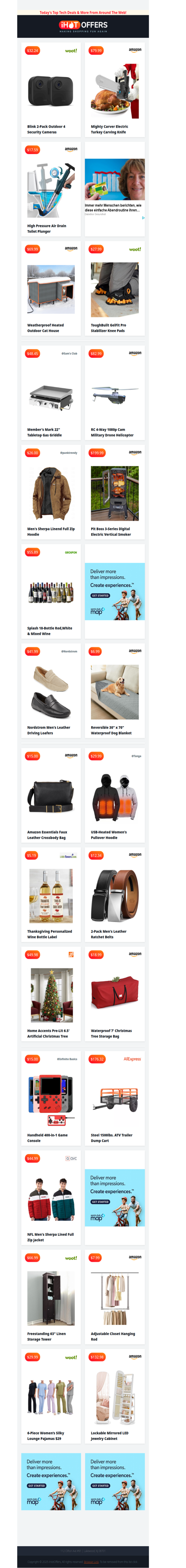The image size is (186, 1568).
Task: Click the GROUPON logo on wine card
Action: 71,553
